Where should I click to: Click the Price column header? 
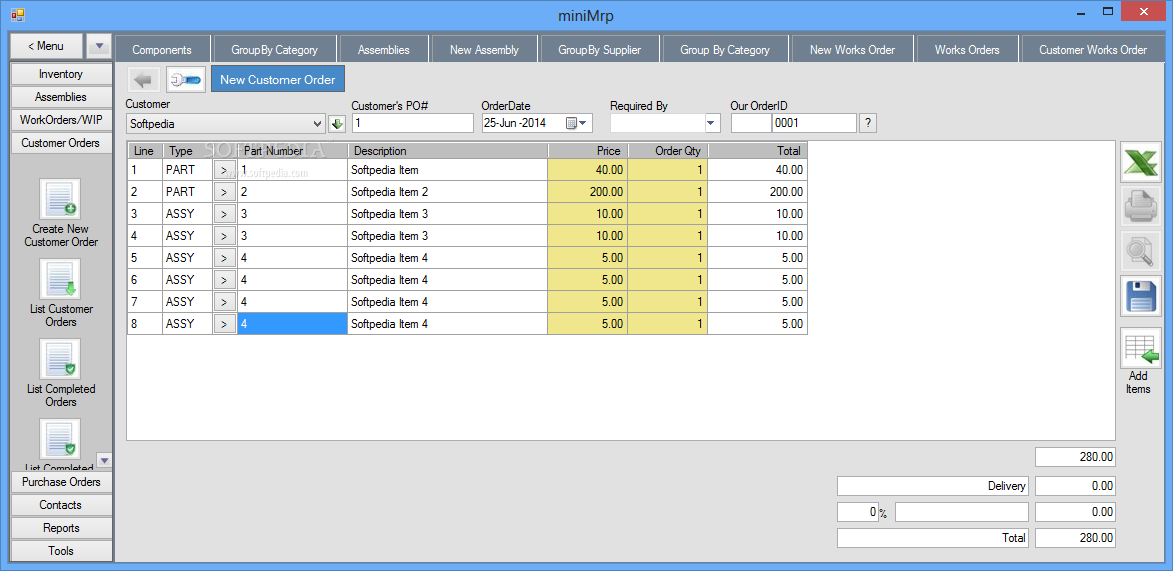coord(588,151)
